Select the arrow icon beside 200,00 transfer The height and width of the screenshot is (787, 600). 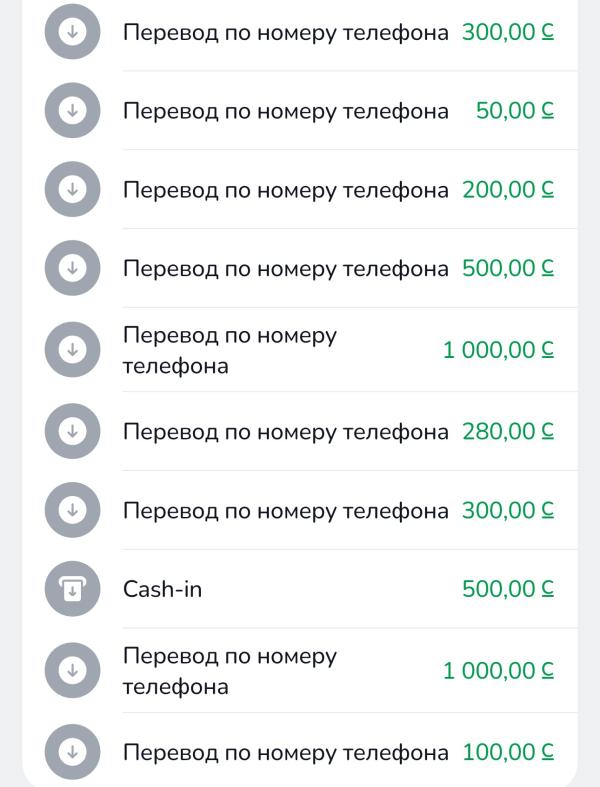72,190
